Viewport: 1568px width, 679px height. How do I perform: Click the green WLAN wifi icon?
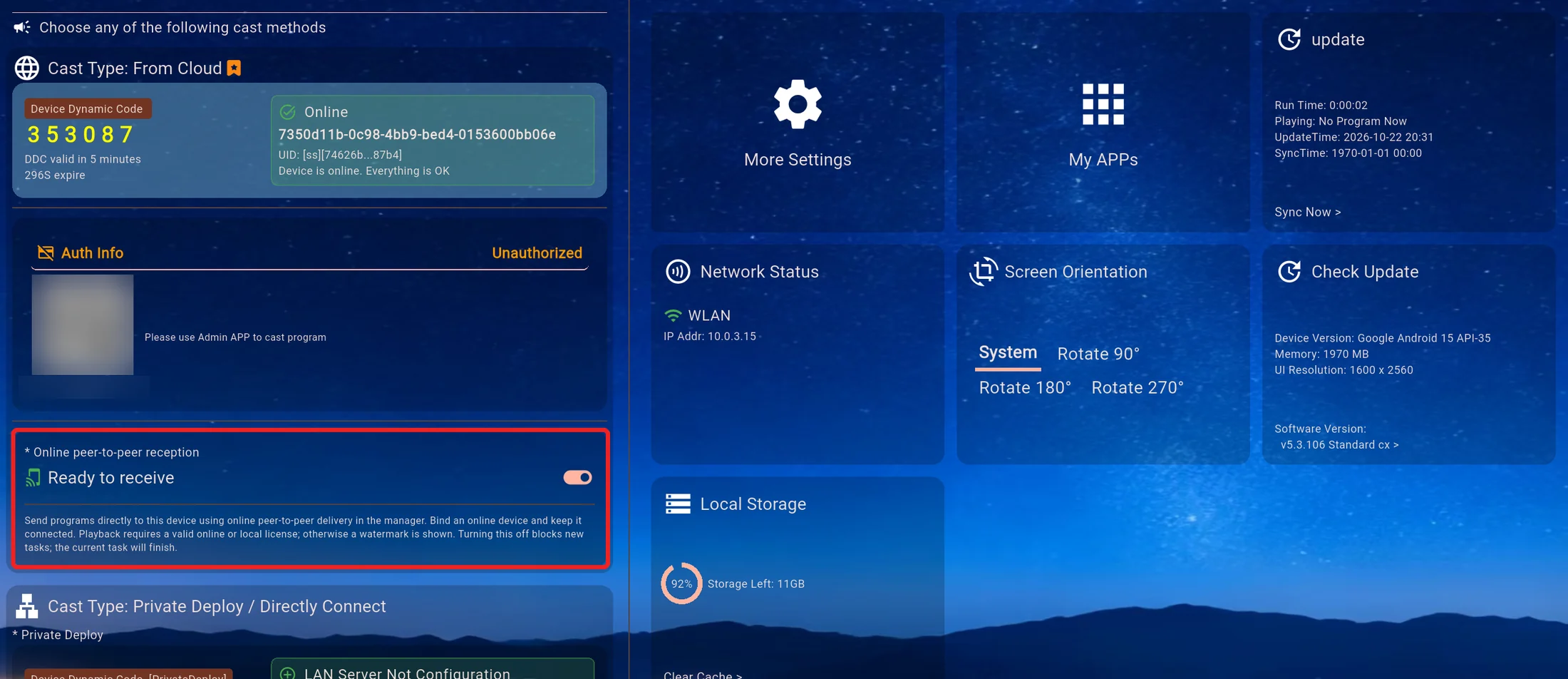[673, 315]
